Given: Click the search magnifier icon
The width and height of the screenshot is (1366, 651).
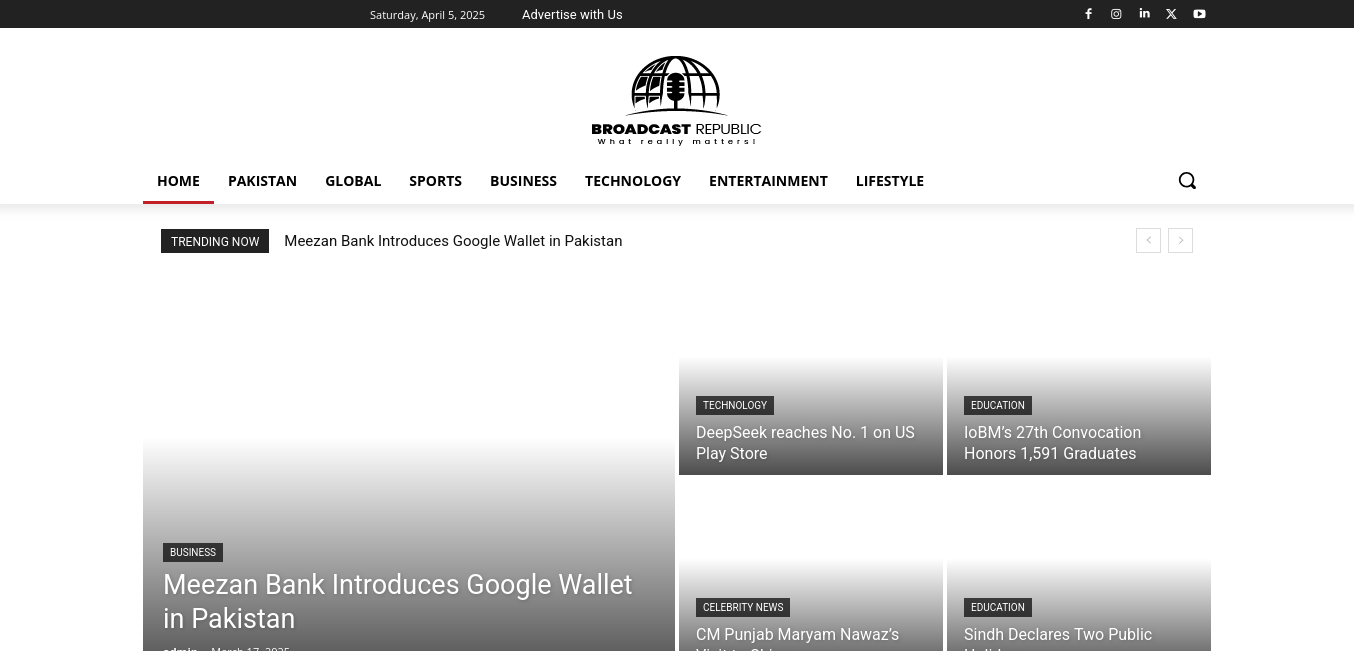Looking at the screenshot, I should (1187, 181).
